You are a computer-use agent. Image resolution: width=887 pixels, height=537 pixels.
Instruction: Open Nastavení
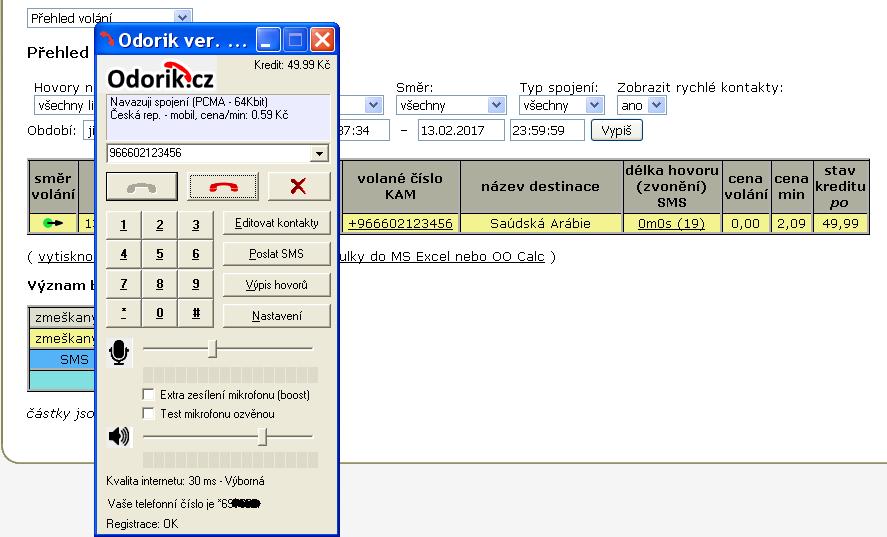tap(277, 316)
